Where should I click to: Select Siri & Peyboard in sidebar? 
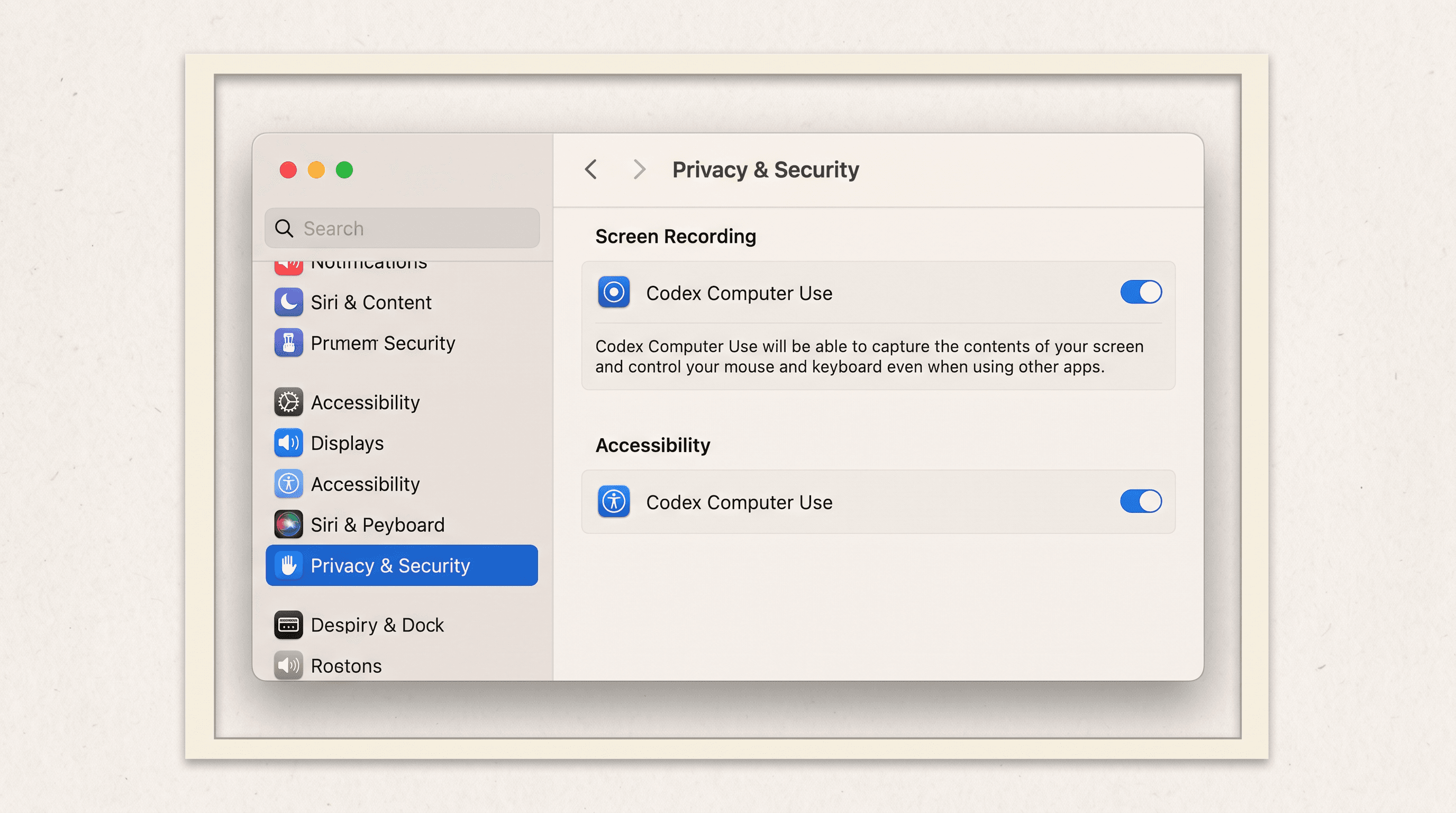[x=402, y=525]
